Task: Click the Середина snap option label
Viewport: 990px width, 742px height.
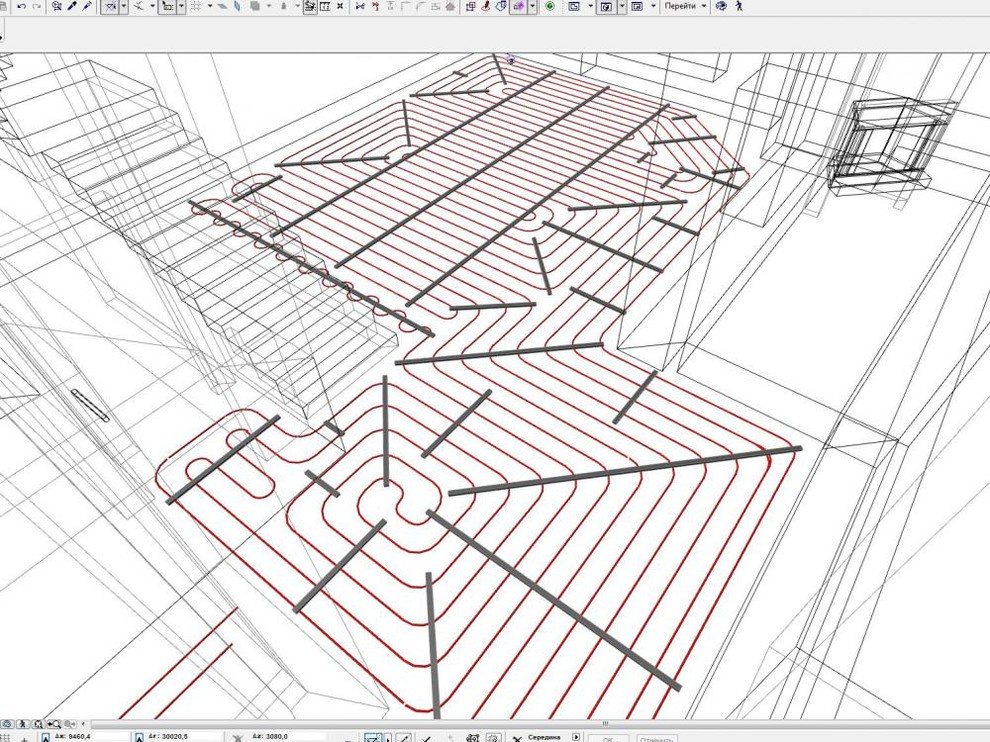Action: click(x=545, y=738)
